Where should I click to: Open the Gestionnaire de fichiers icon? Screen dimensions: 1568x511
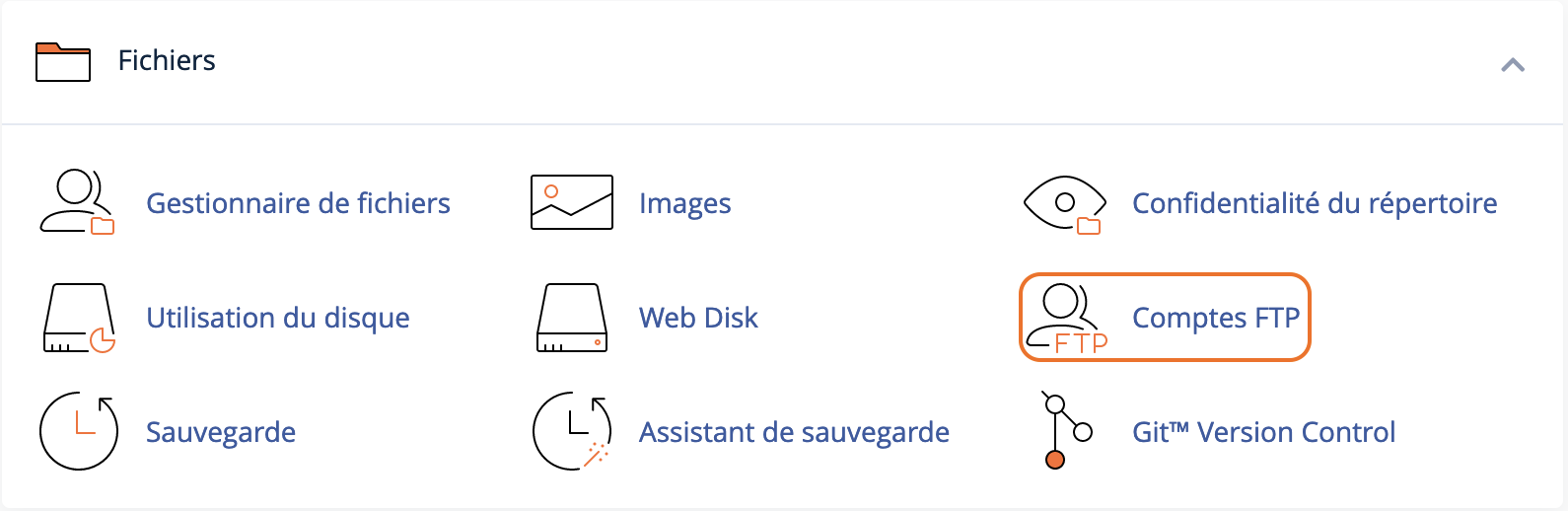(77, 202)
